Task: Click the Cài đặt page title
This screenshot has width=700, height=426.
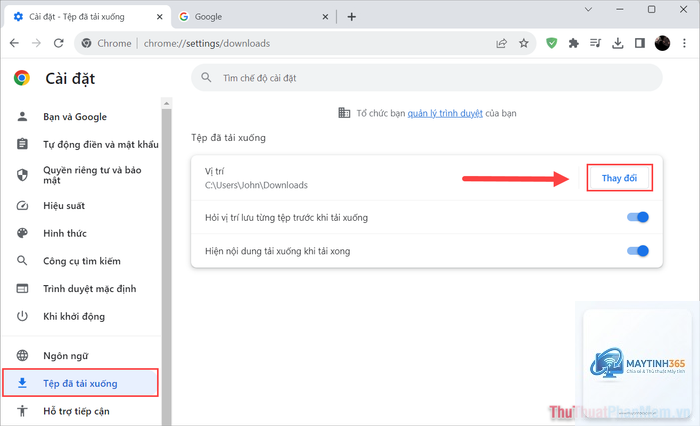Action: (x=70, y=79)
